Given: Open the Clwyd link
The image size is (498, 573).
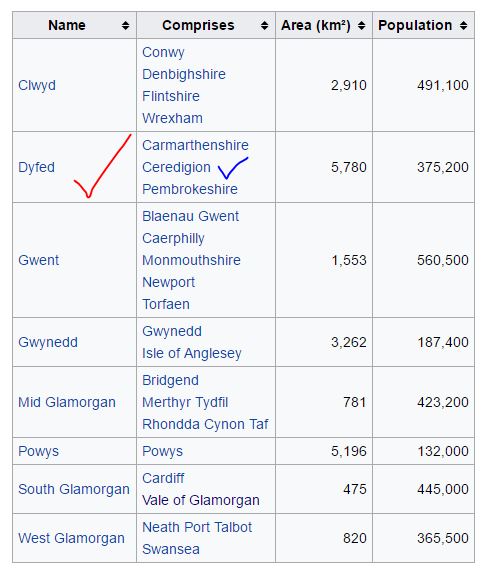Looking at the screenshot, I should click(37, 86).
